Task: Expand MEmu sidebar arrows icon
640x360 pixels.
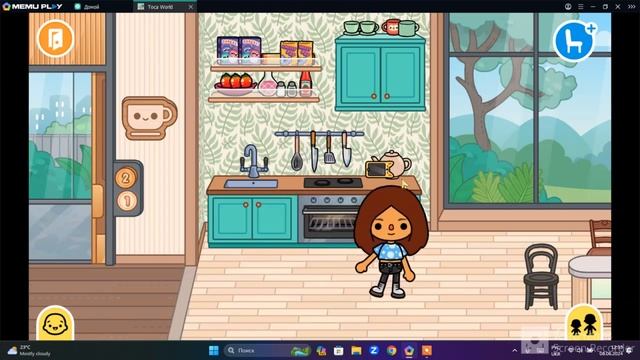Action: (x=631, y=7)
